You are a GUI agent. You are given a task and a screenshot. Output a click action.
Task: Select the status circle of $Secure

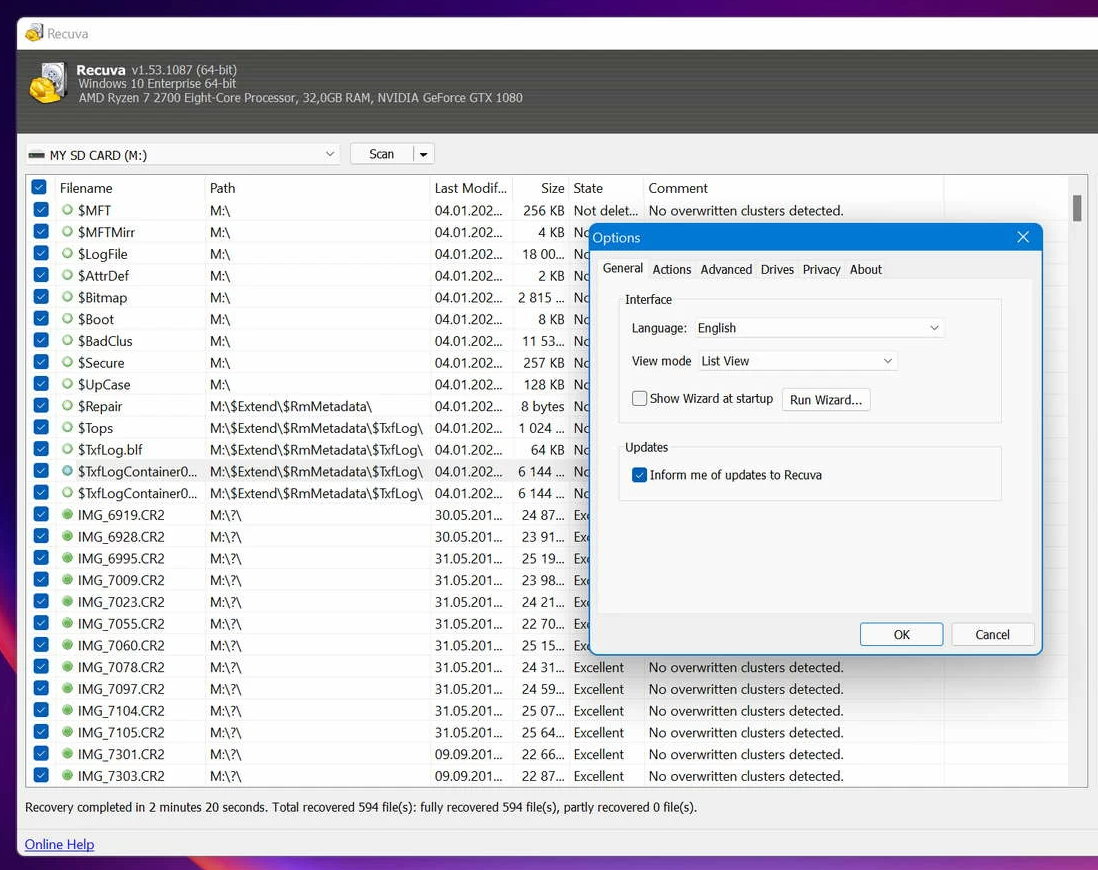tap(67, 361)
